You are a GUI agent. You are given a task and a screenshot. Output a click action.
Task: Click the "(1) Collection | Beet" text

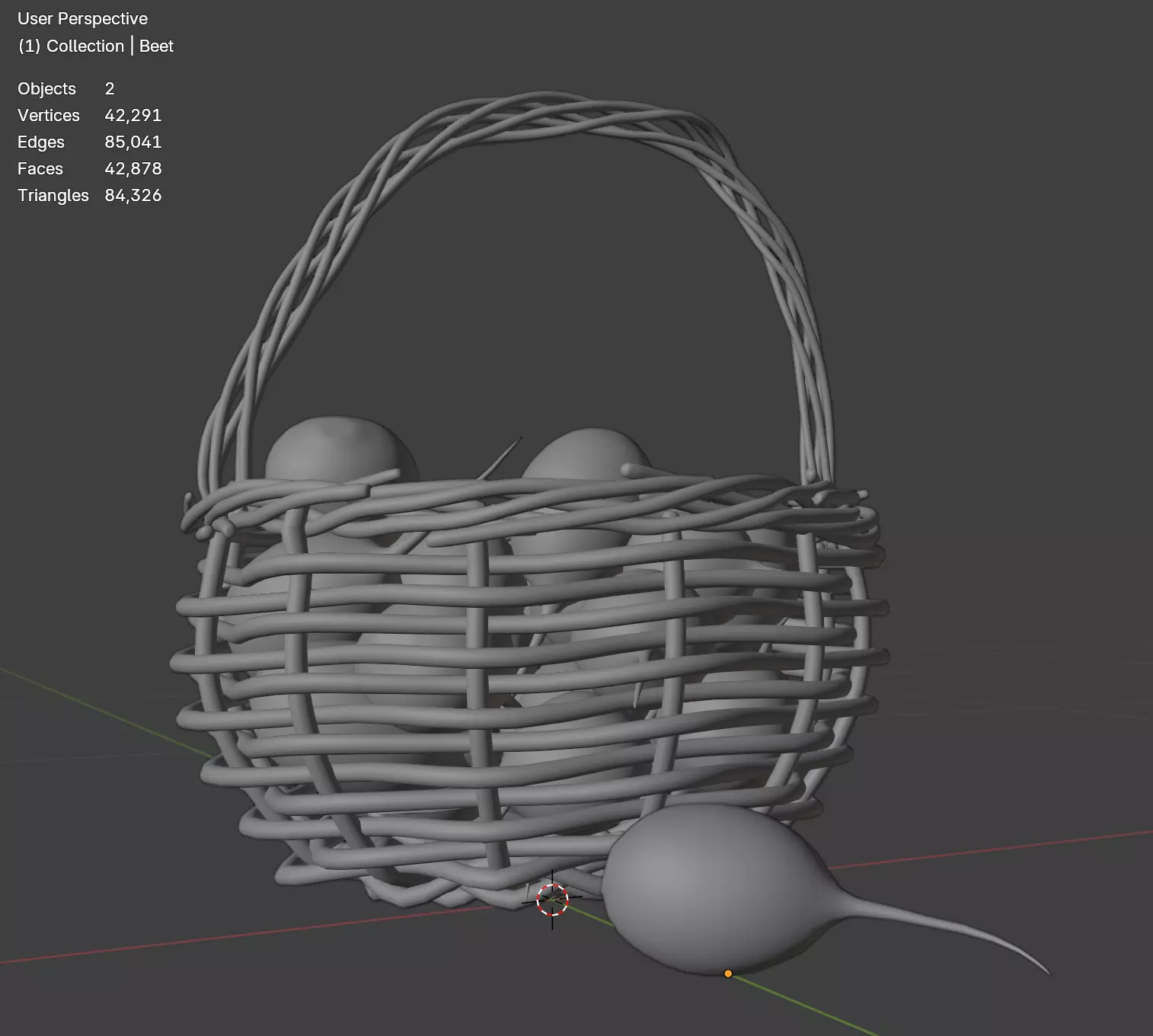click(x=95, y=46)
